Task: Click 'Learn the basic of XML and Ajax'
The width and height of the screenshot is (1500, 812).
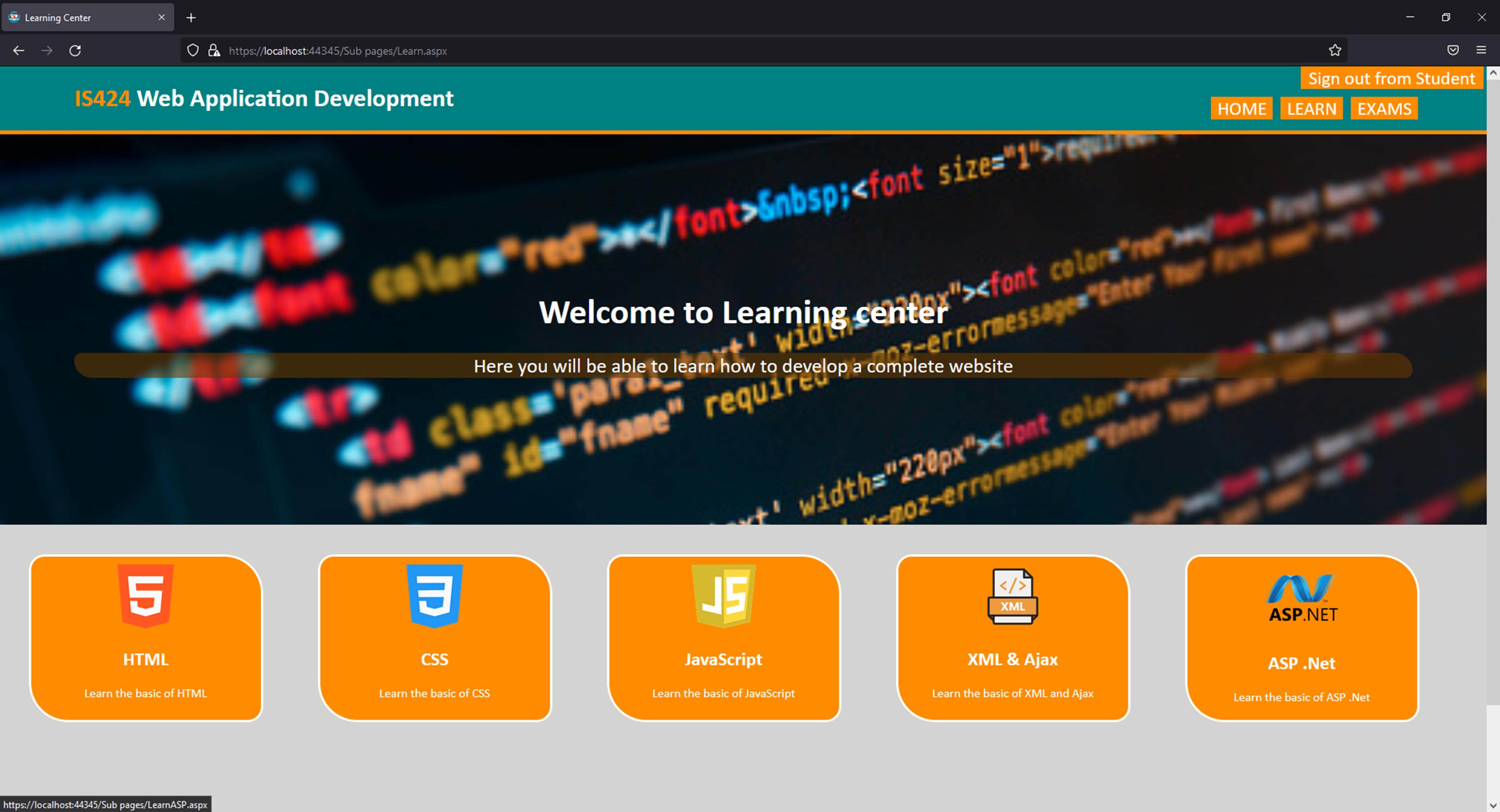Action: click(1012, 693)
